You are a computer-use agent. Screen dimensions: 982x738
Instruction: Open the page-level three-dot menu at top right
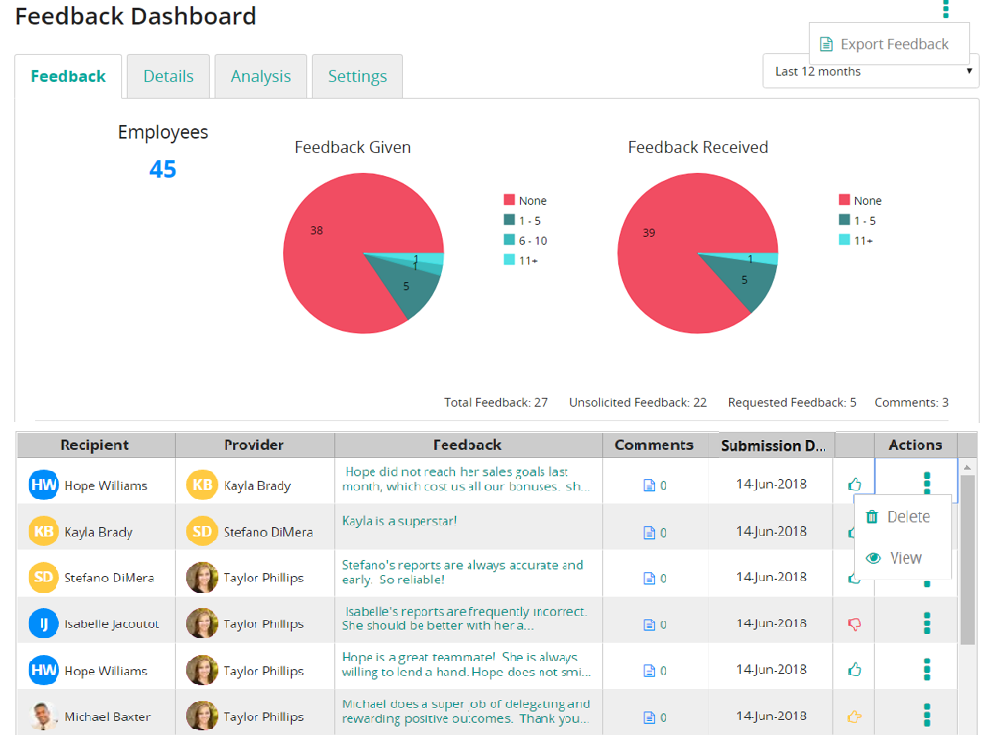coord(946,9)
